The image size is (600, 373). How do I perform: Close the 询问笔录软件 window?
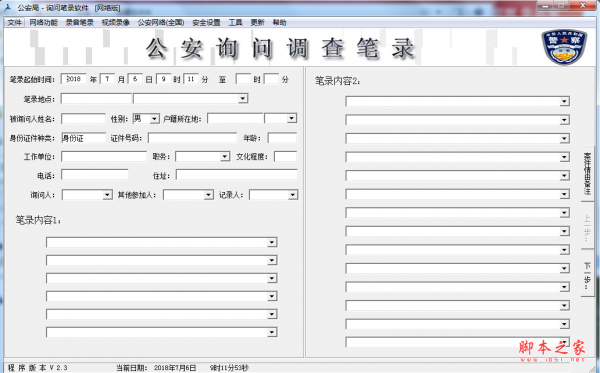[x=582, y=6]
